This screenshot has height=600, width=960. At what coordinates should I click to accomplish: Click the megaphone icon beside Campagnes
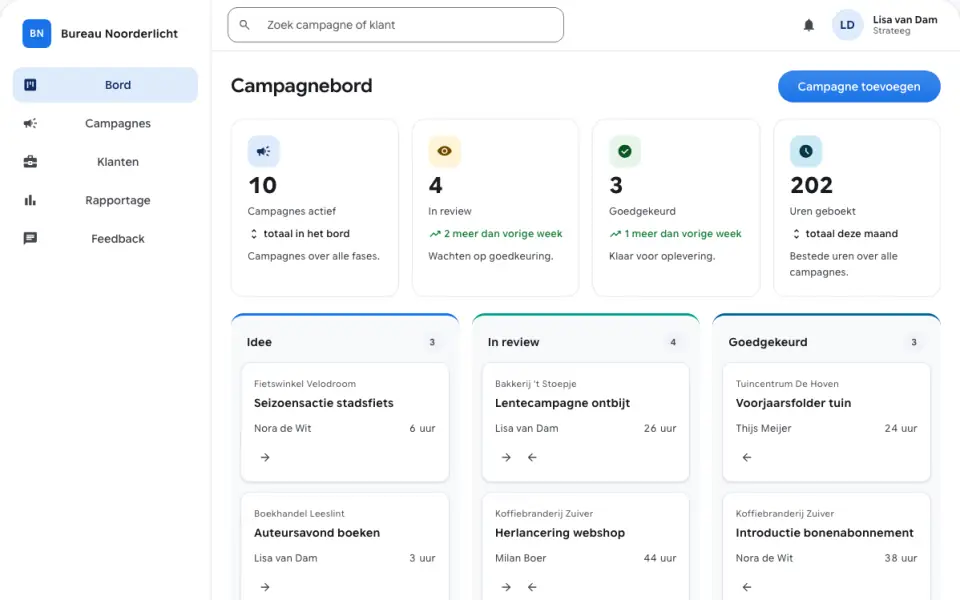pos(30,124)
